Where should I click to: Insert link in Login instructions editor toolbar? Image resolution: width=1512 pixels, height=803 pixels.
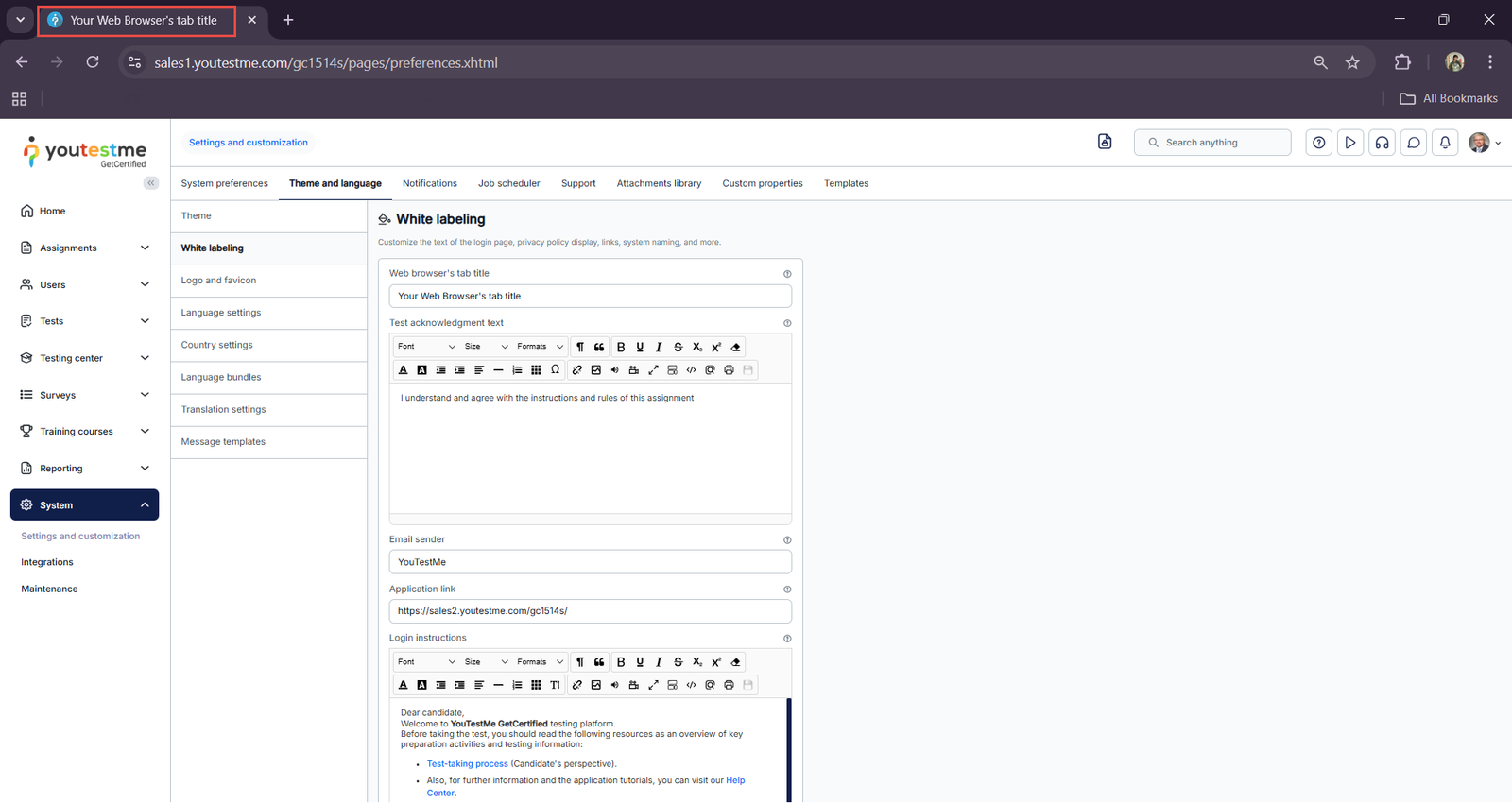[577, 685]
